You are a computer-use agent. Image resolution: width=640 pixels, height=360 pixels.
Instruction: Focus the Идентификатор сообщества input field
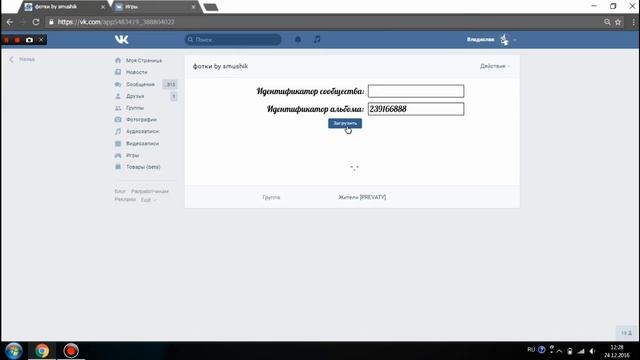click(x=416, y=91)
